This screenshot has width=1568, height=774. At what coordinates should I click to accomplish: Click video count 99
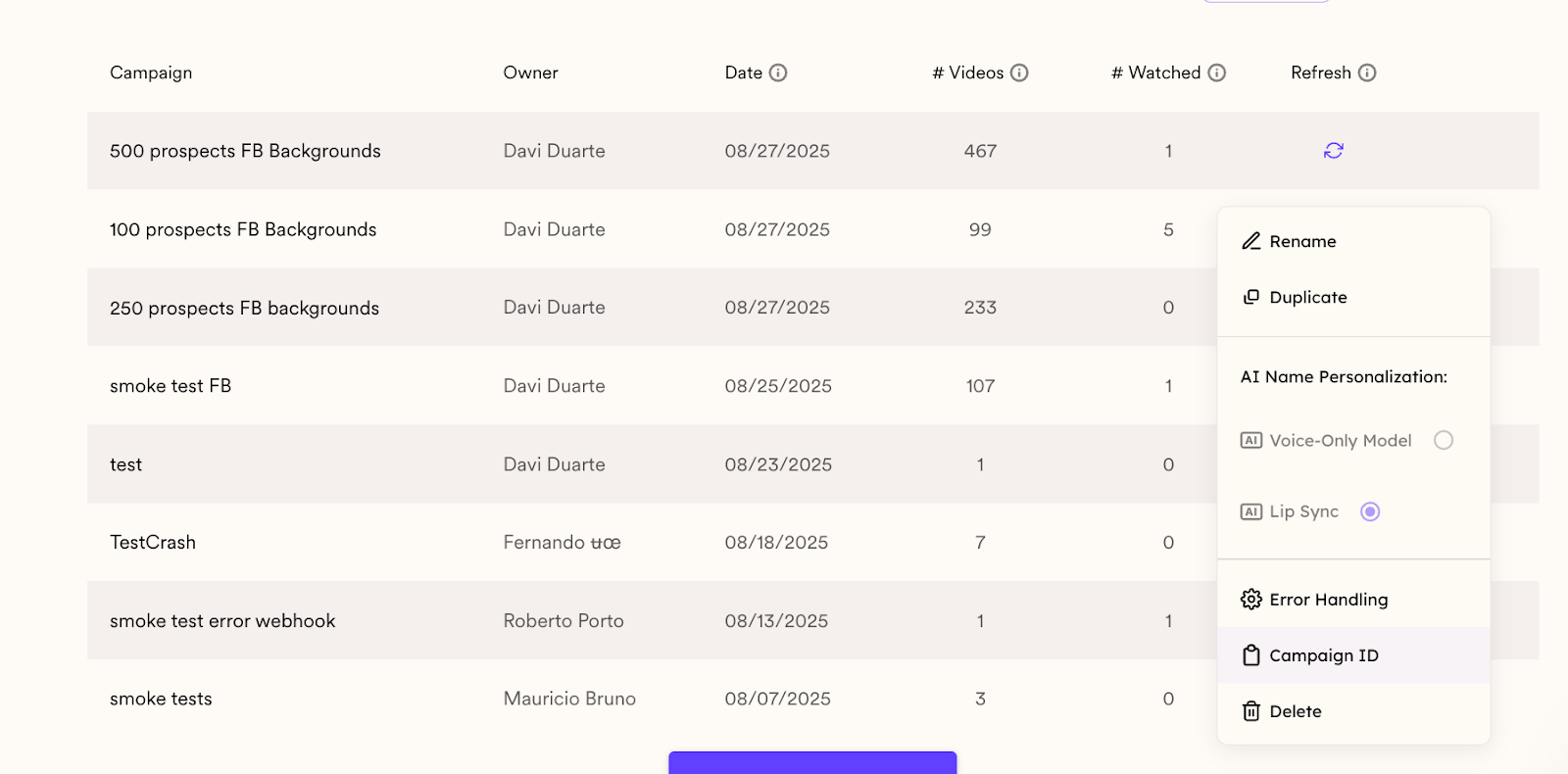point(980,229)
